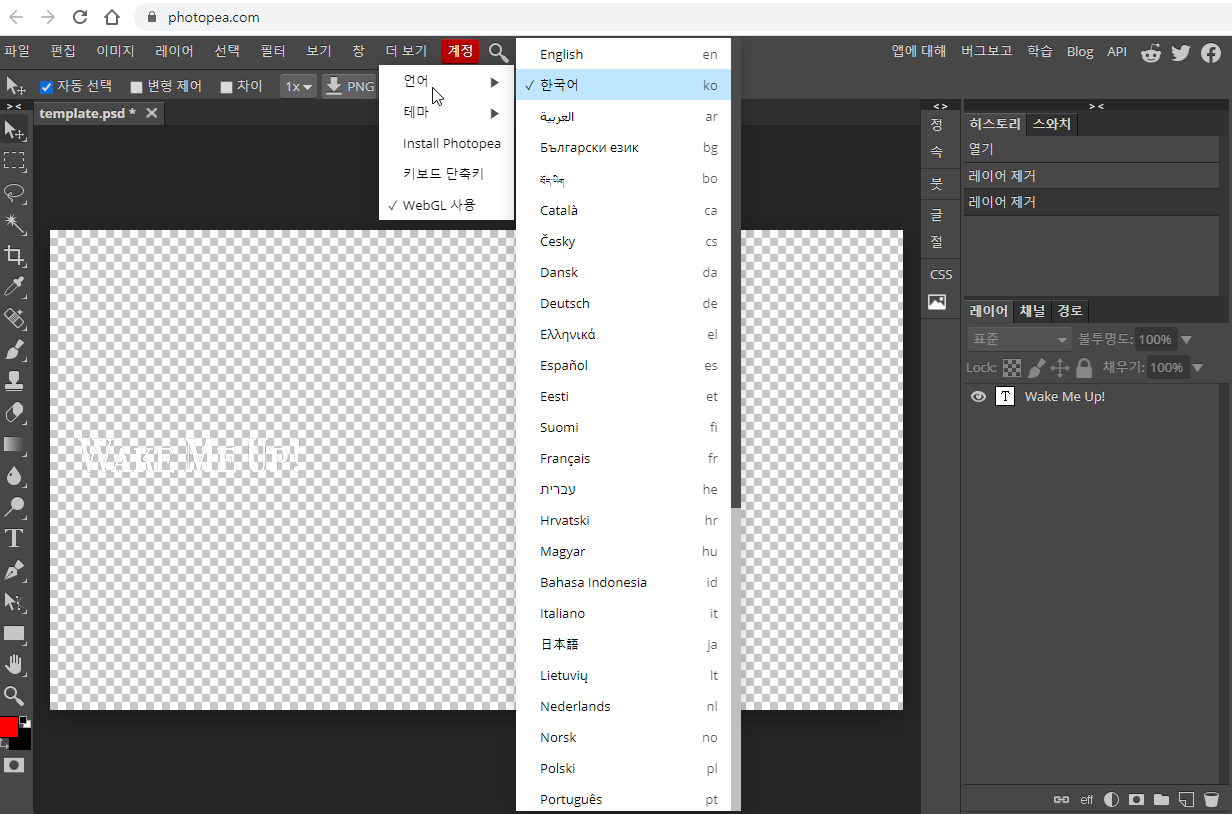Open the 표준 blend mode dropdown

[x=1019, y=339]
